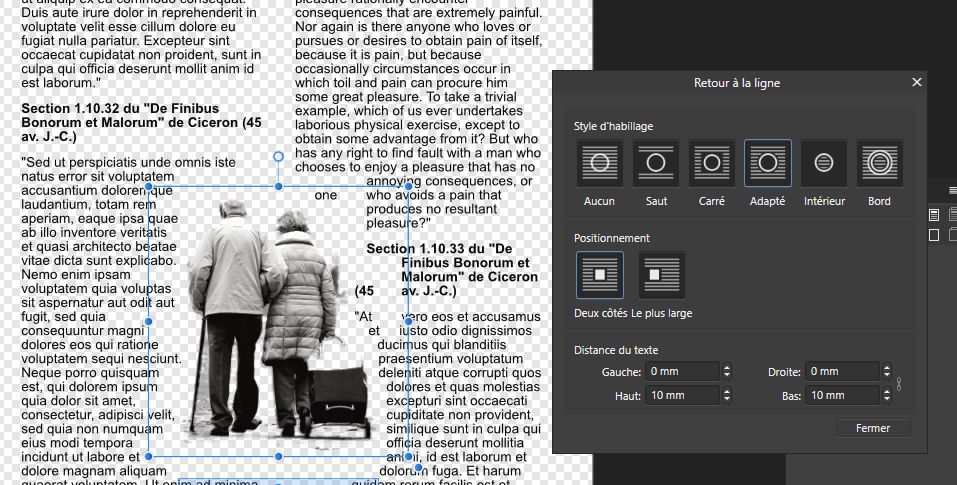Screen dimensions: 957x485
Task: Click the text "est laborum."
Action: [60, 82]
